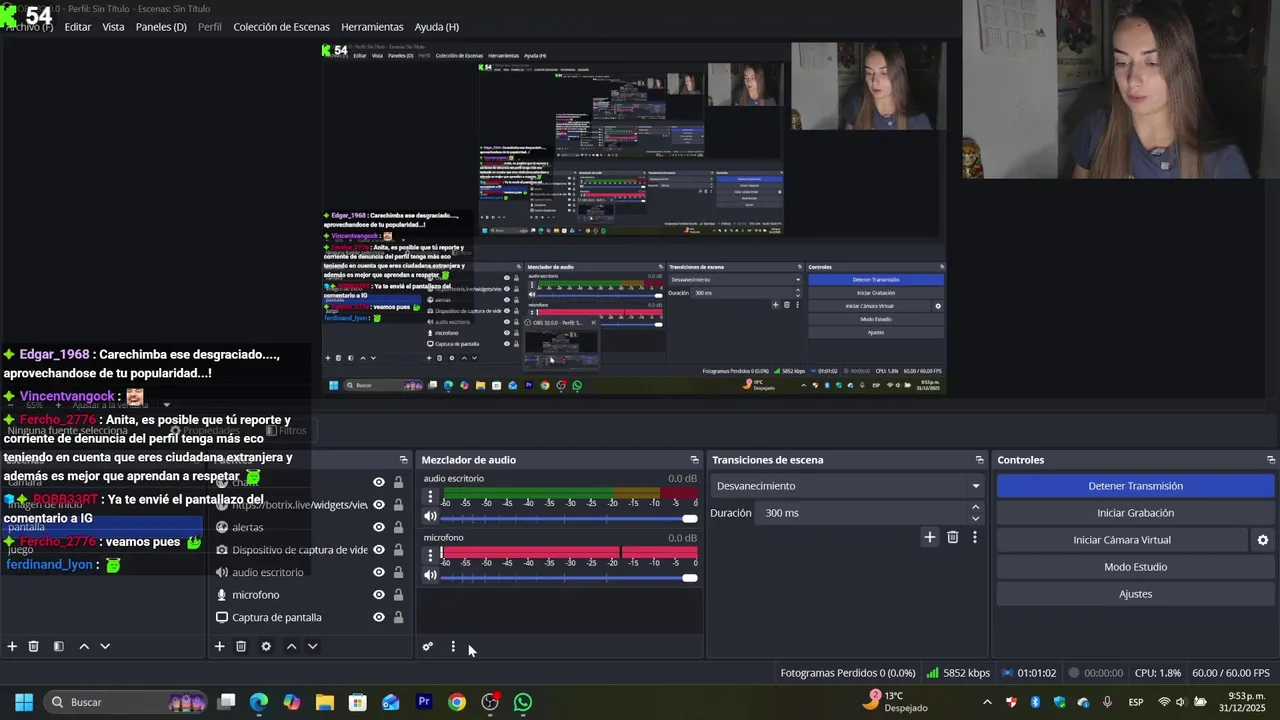Open audio escritorio three-dot options menu
The width and height of the screenshot is (1280, 720).
(430, 497)
